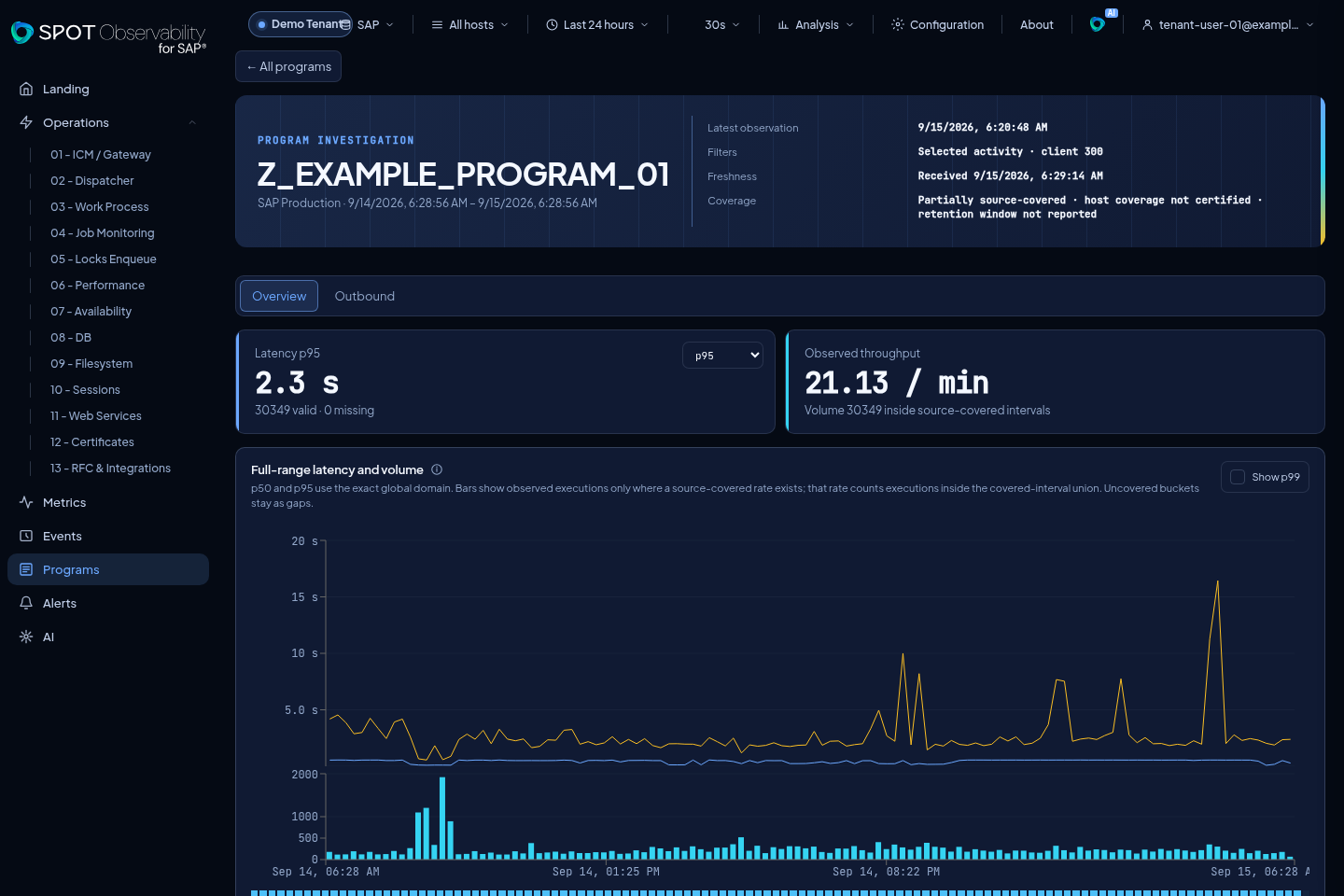
Task: Click the SAP database icon
Action: point(345,24)
